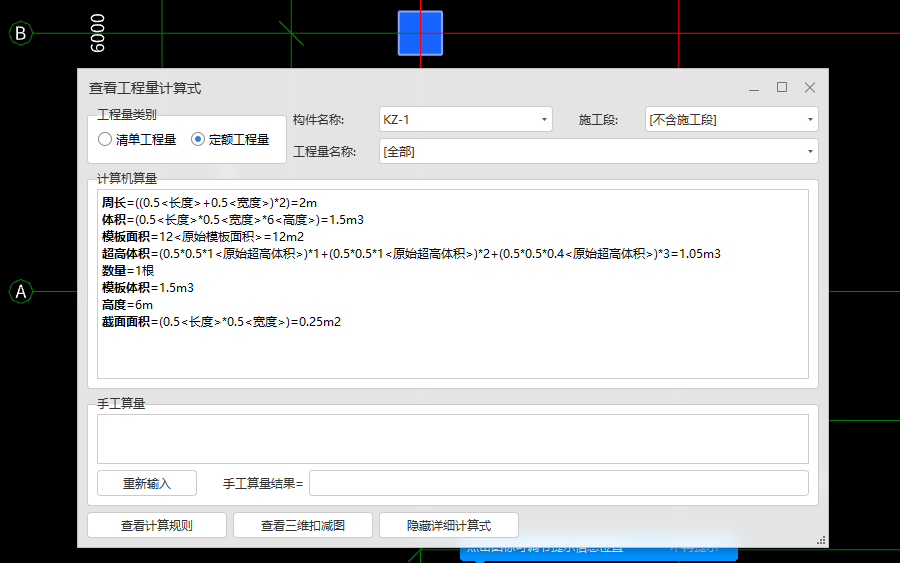900x563 pixels.
Task: Maximize the 查看工程量计算式 dialog
Action: click(x=782, y=87)
